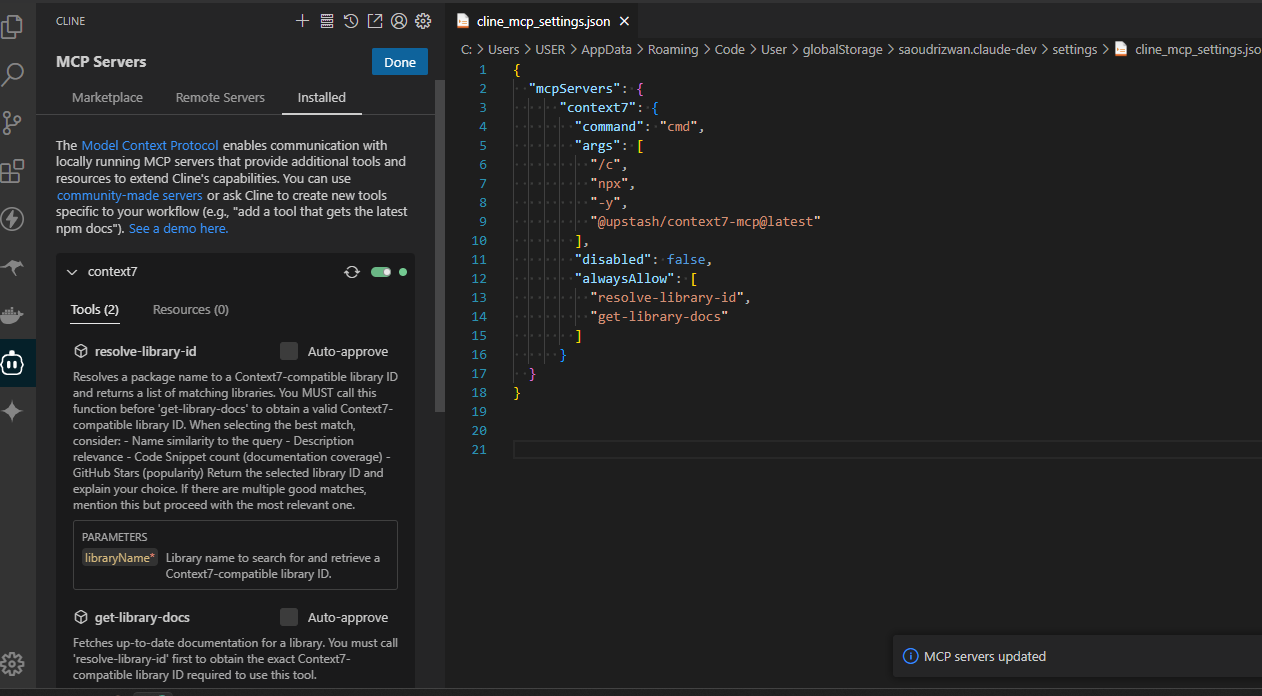
Task: Open Cline task history icon
Action: (351, 21)
